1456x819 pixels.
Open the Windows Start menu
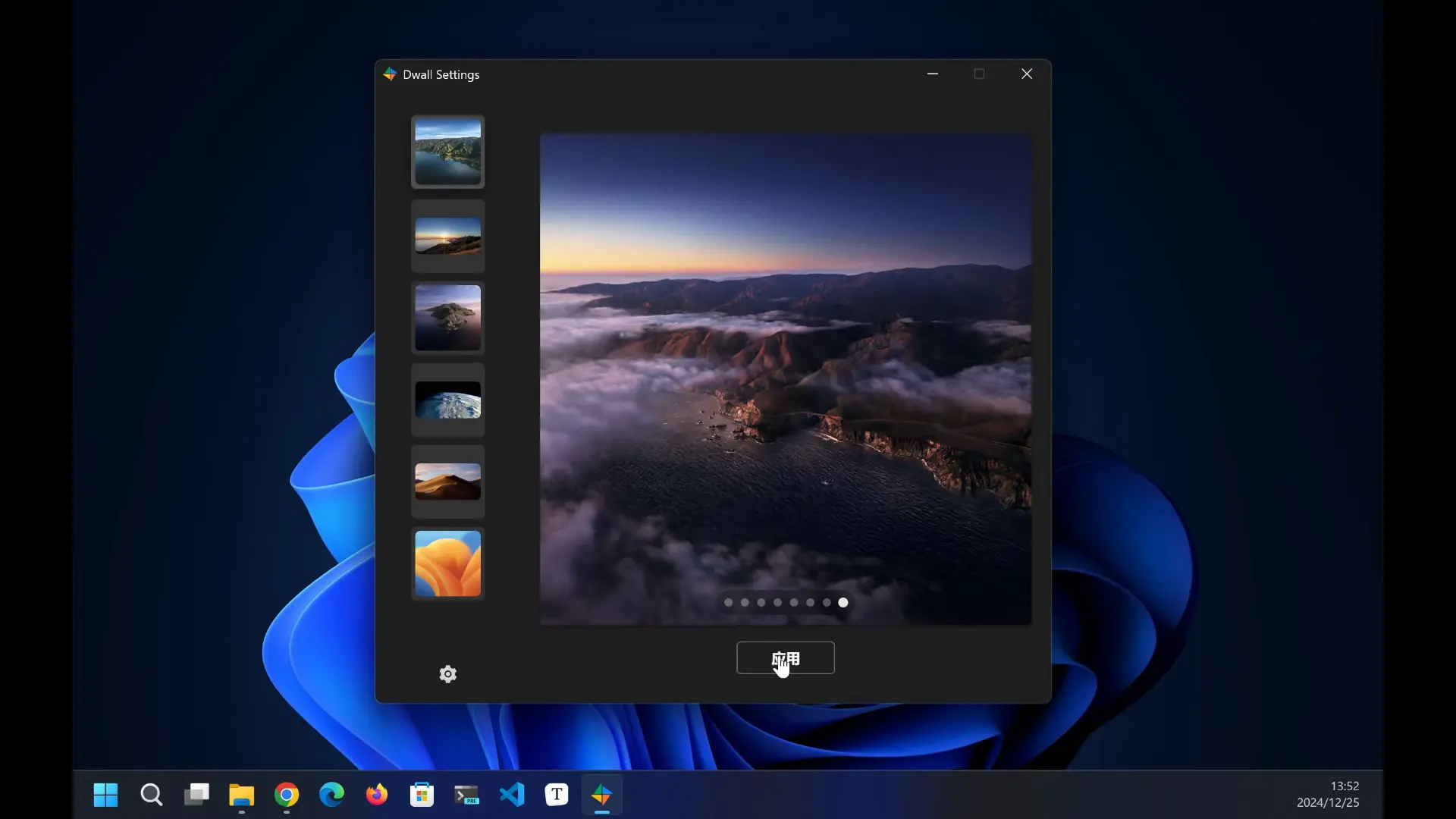pyautogui.click(x=105, y=795)
